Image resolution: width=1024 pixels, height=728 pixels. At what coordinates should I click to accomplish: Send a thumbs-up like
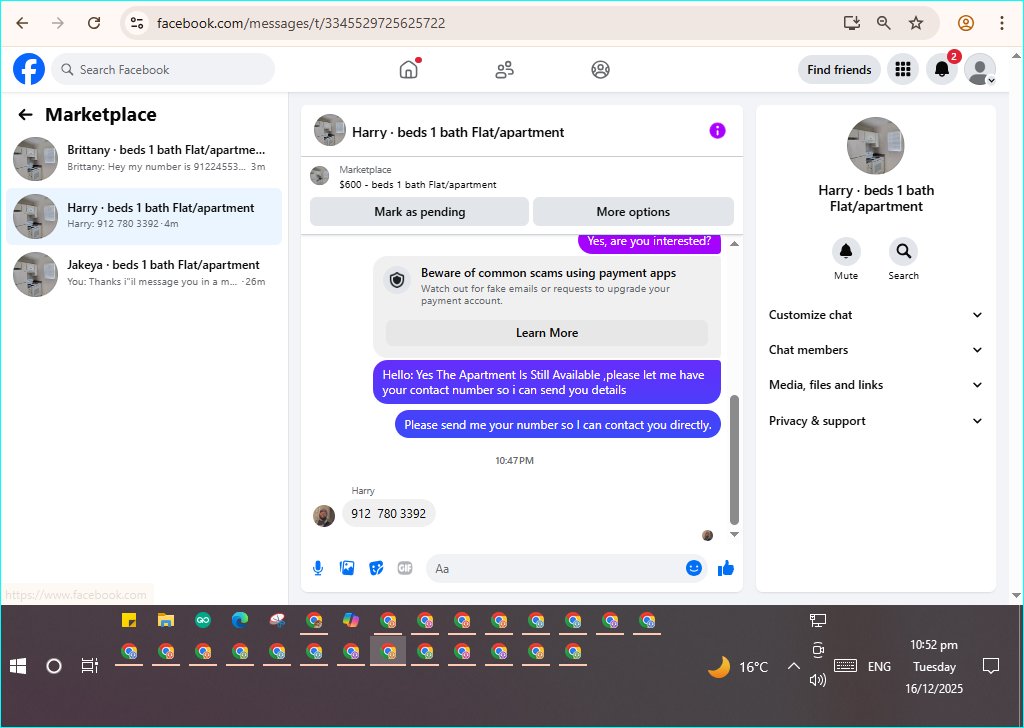click(726, 568)
